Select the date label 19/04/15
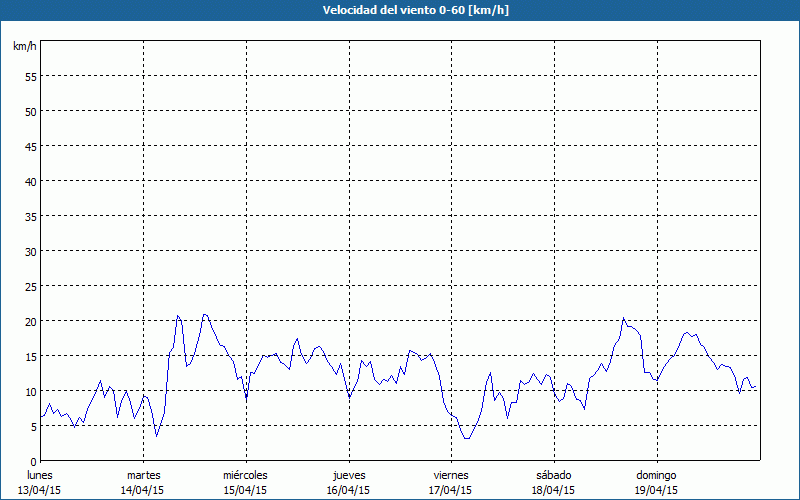Image resolution: width=800 pixels, height=500 pixels. coord(657,490)
